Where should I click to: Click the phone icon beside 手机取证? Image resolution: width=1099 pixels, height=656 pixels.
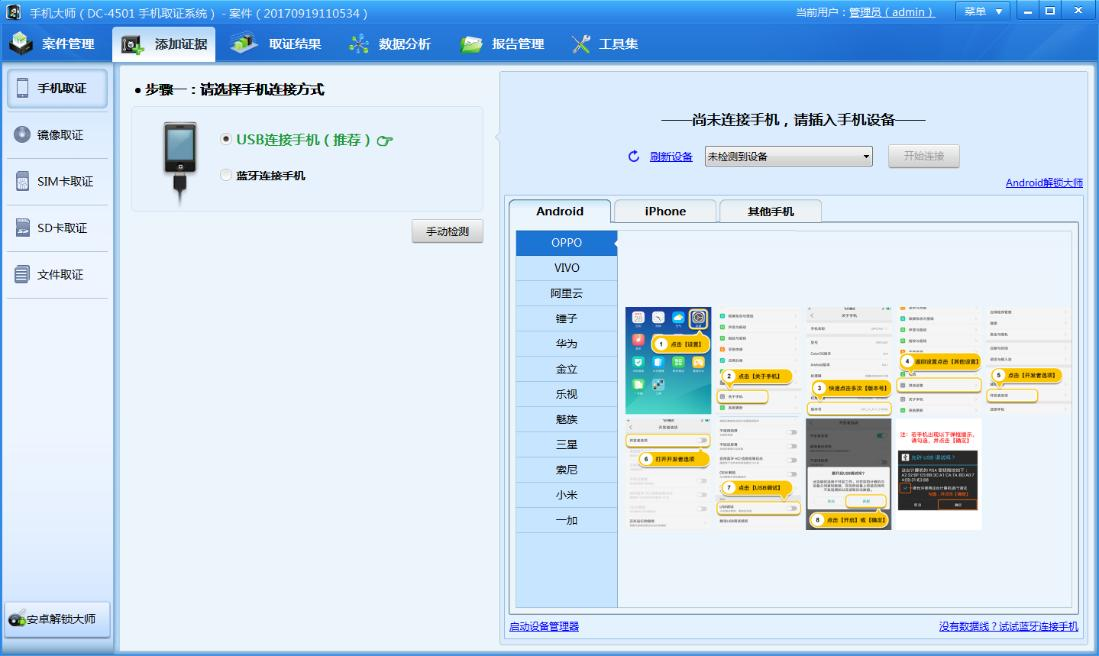click(22, 88)
